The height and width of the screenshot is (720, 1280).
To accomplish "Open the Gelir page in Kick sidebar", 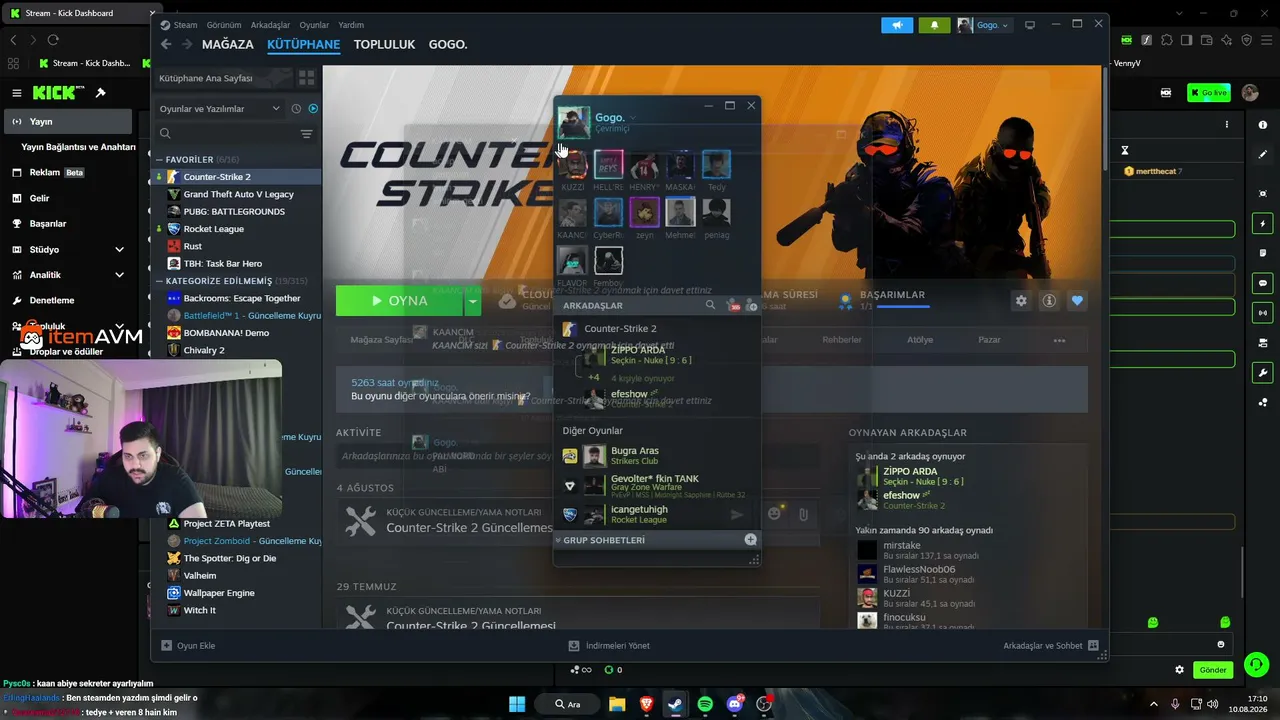I will click(x=40, y=198).
